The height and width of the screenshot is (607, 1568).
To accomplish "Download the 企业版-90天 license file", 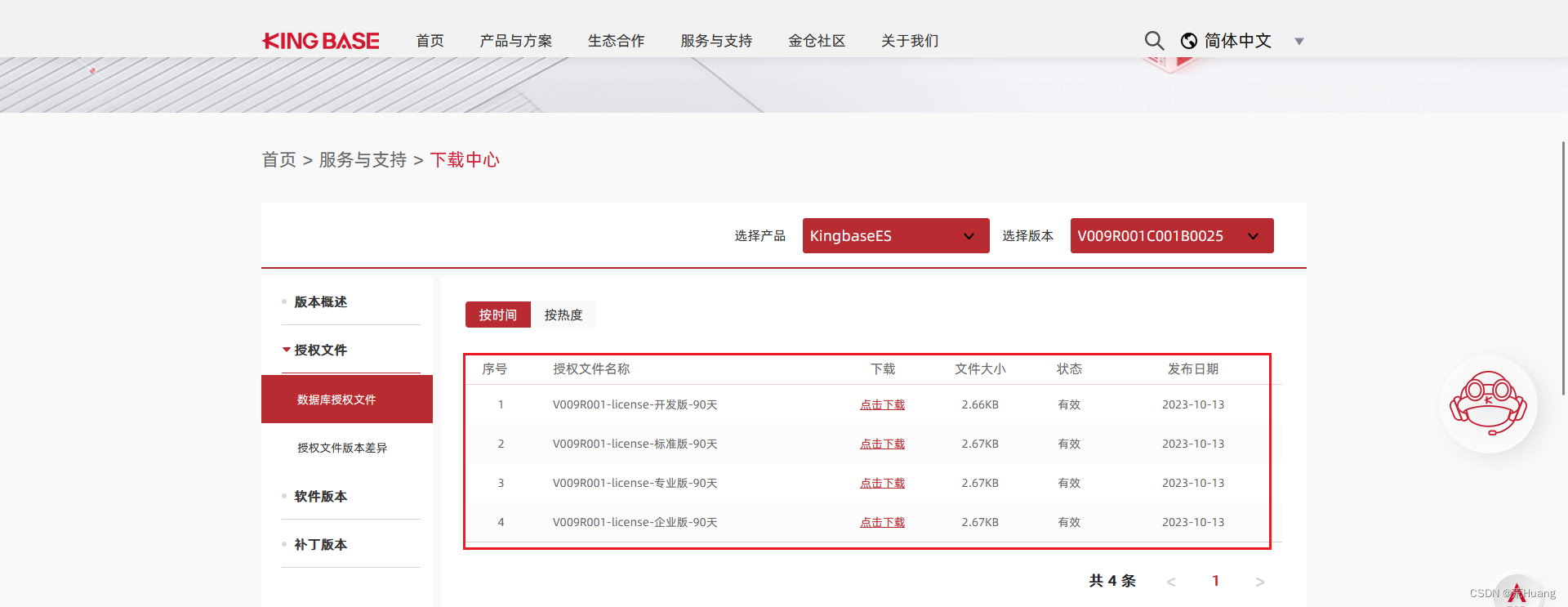I will 882,522.
